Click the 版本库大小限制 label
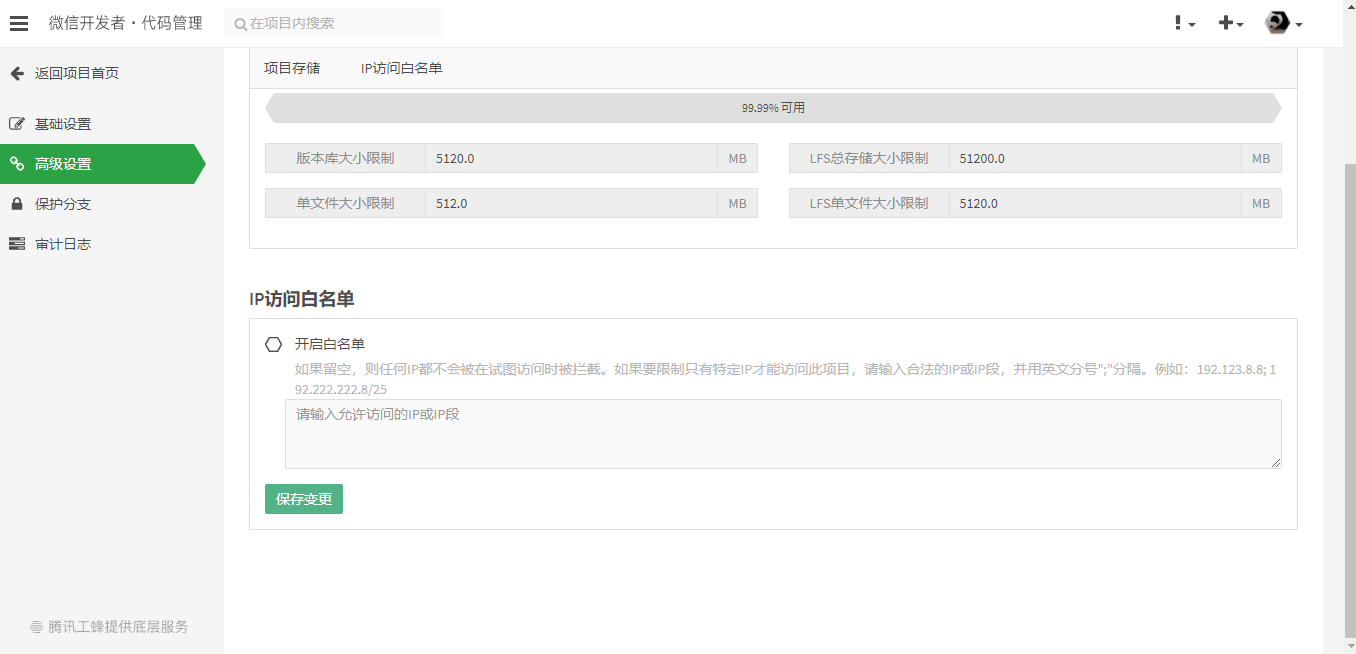This screenshot has width=1356, height=654. [x=345, y=158]
